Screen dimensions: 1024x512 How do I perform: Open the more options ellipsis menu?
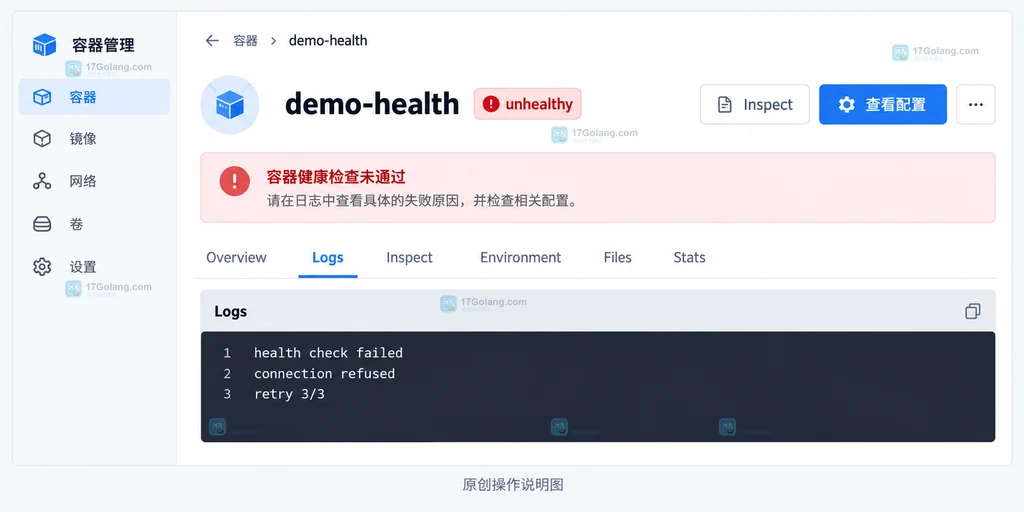(x=976, y=104)
